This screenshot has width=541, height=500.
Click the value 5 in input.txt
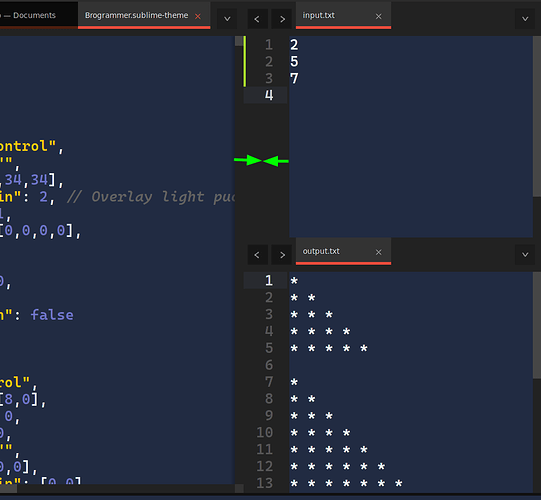[294, 61]
